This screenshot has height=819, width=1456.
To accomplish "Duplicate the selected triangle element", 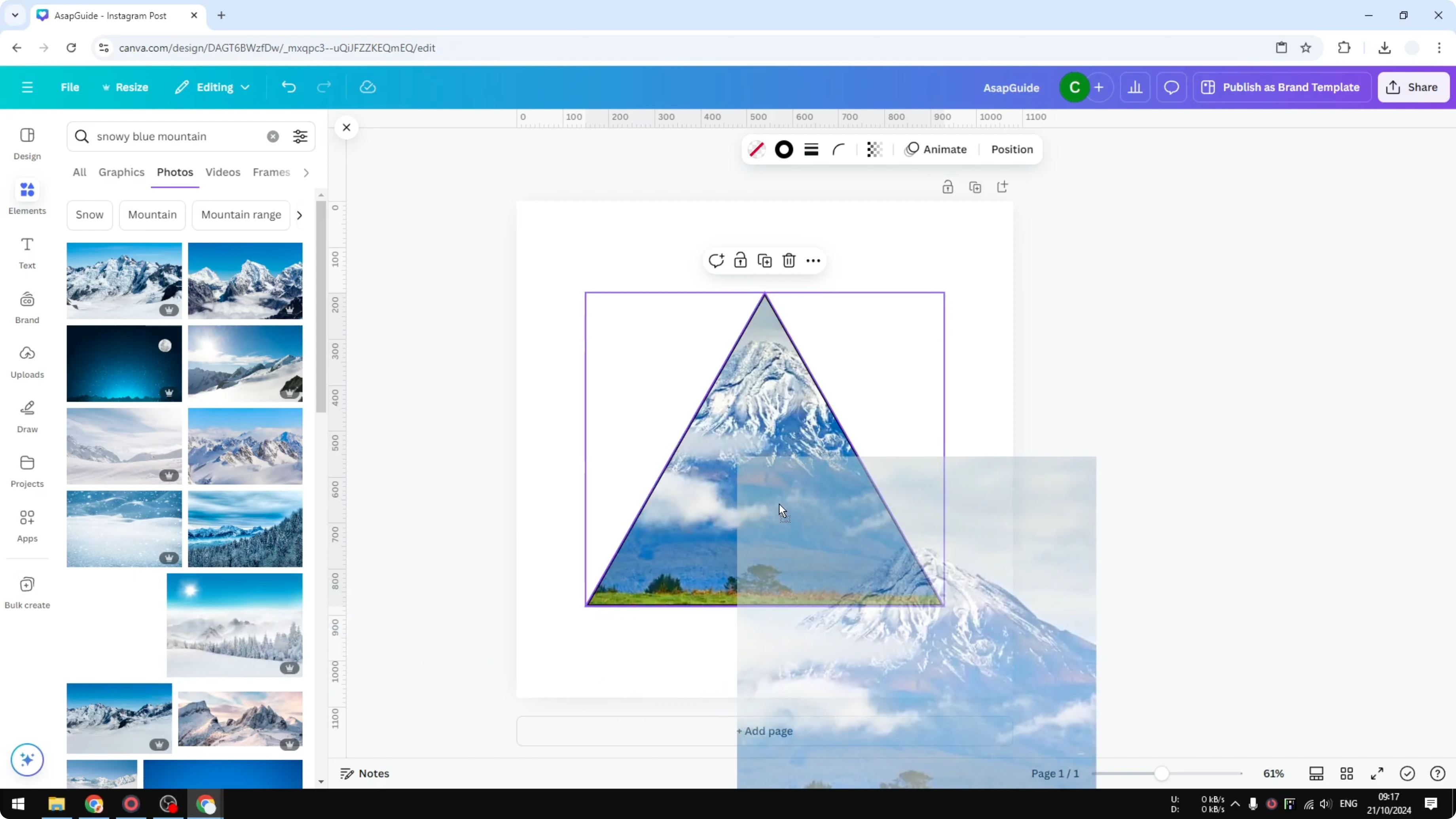I will [764, 260].
